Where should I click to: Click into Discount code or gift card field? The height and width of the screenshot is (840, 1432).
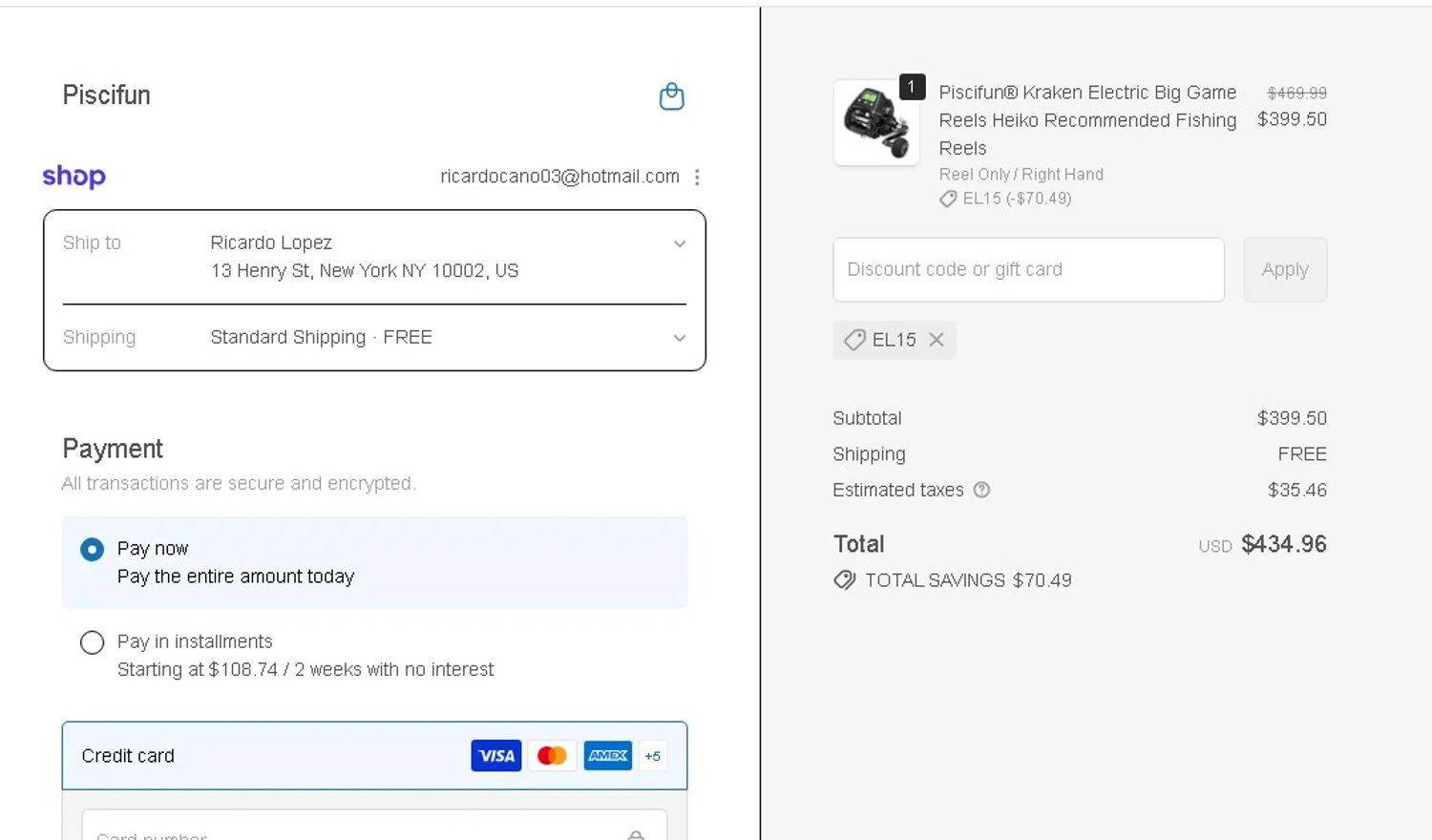pos(1028,269)
